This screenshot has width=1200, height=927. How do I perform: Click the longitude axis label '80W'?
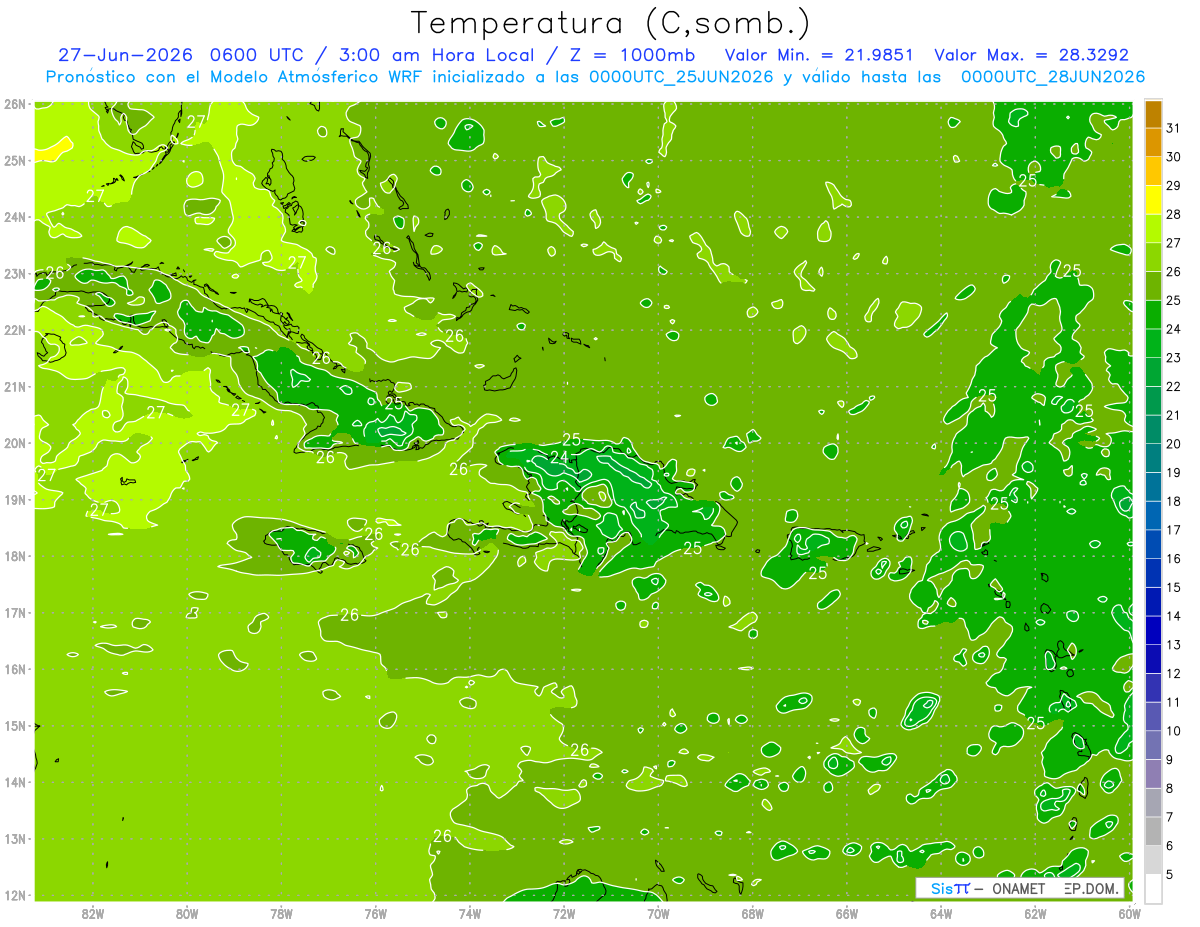[187, 912]
